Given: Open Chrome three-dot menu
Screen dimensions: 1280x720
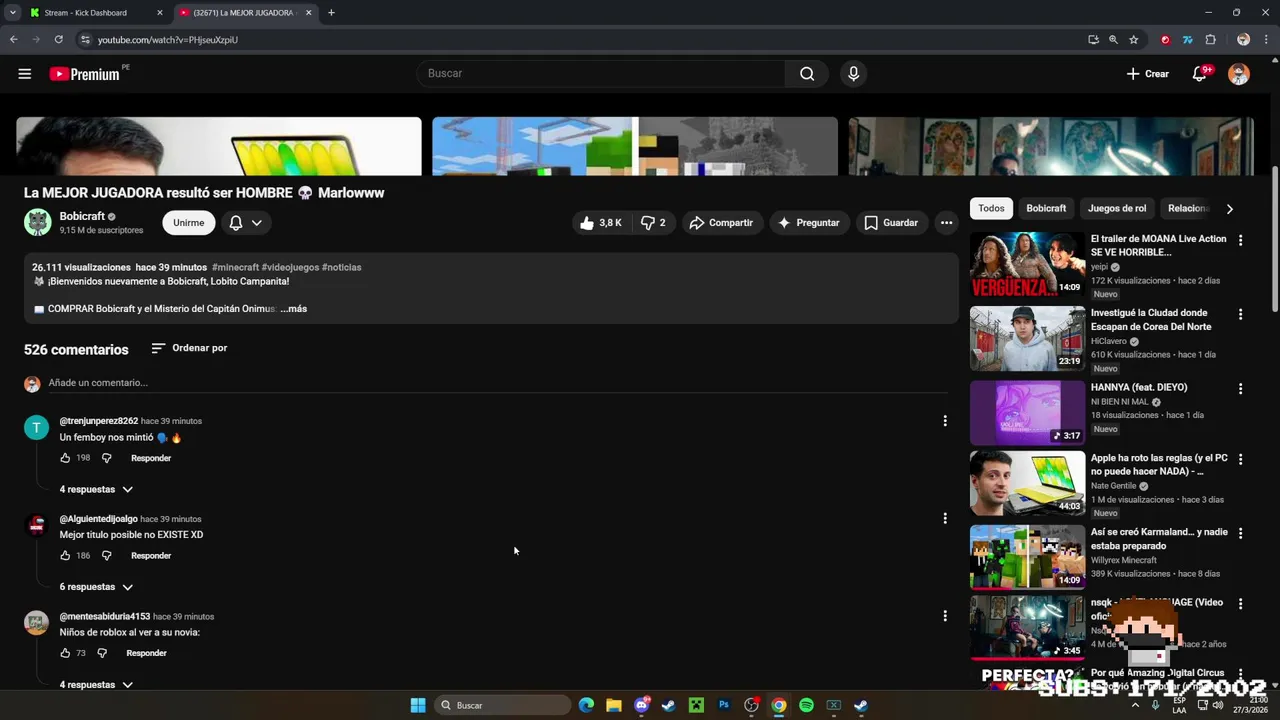Looking at the screenshot, I should coord(1266,40).
